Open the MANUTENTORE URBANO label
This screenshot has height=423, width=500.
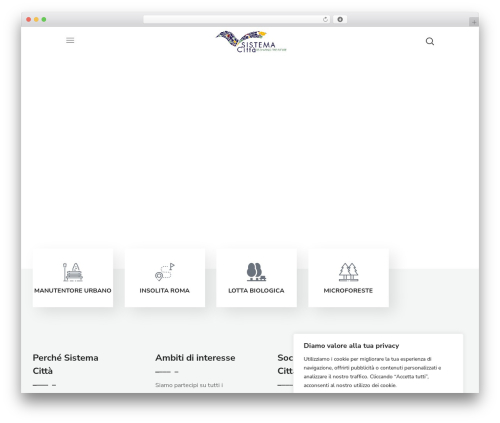pyautogui.click(x=73, y=291)
